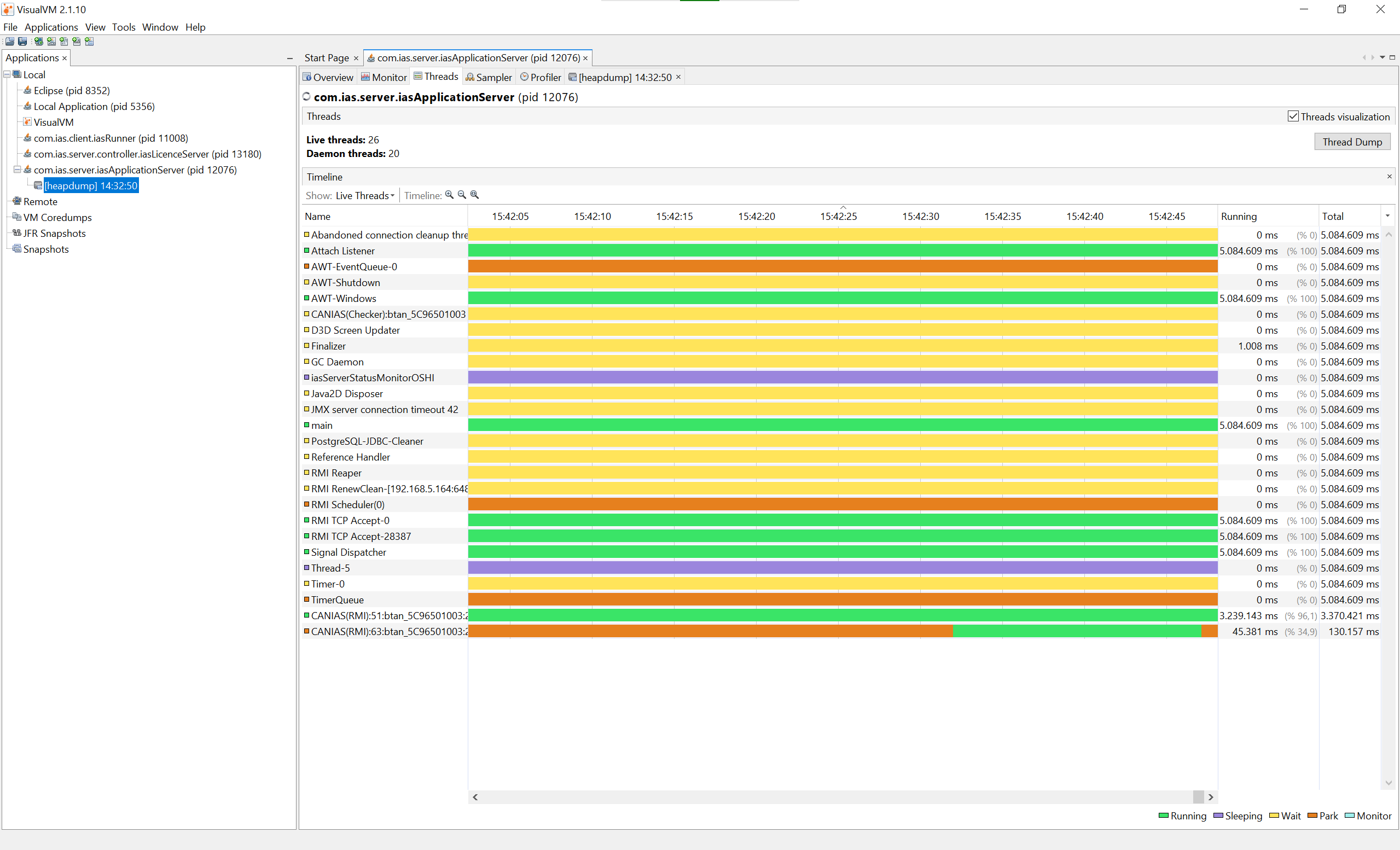Switch to the Monitor tab
Screen dimensions: 1400x850
pyautogui.click(x=384, y=77)
